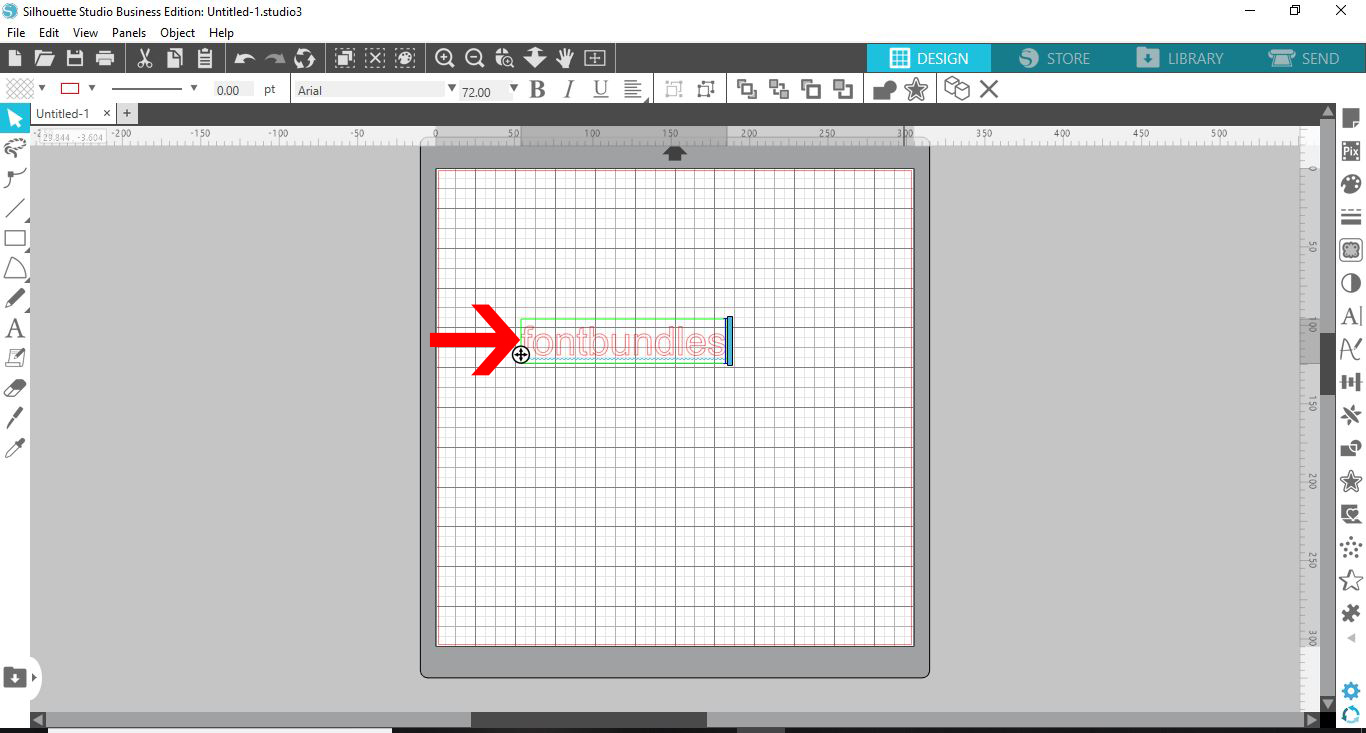Activate the Pan hand tool
This screenshot has height=733, width=1366.
click(x=565, y=58)
